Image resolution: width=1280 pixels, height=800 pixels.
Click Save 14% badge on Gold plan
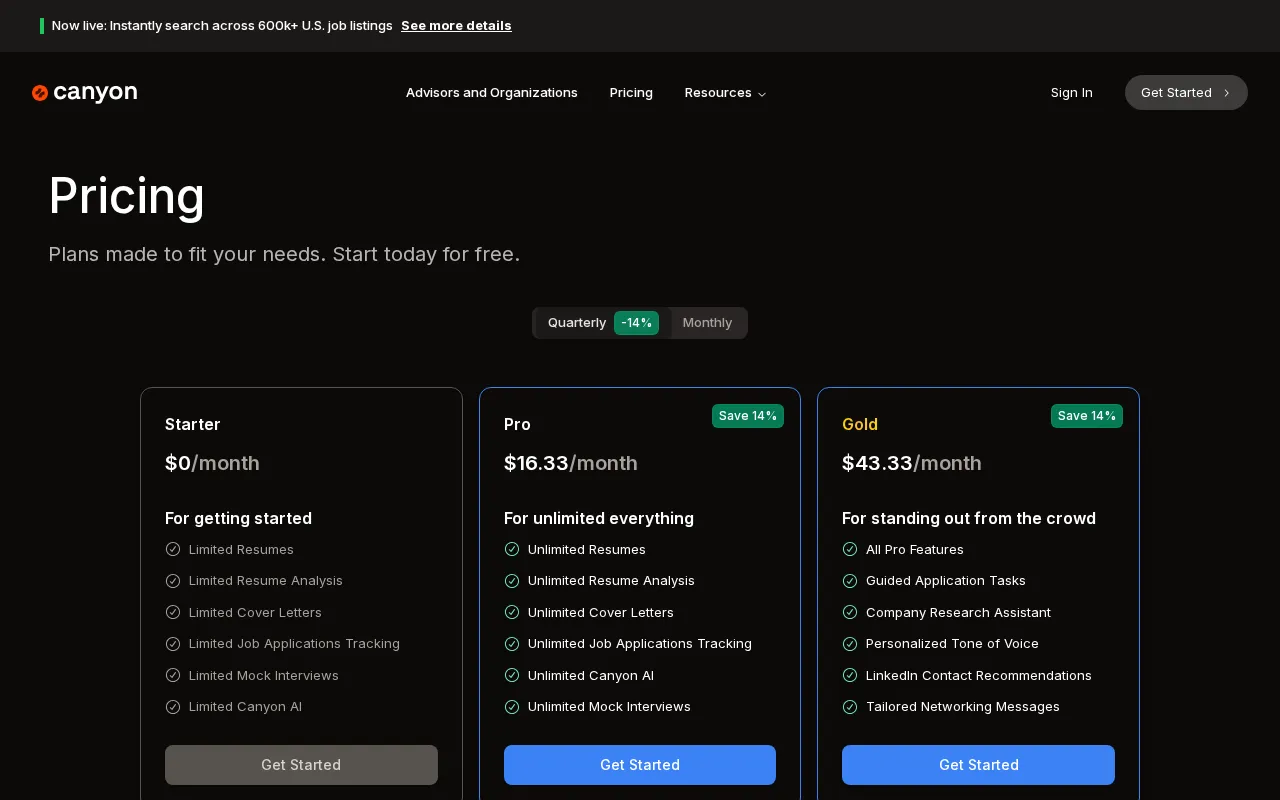click(x=1087, y=416)
